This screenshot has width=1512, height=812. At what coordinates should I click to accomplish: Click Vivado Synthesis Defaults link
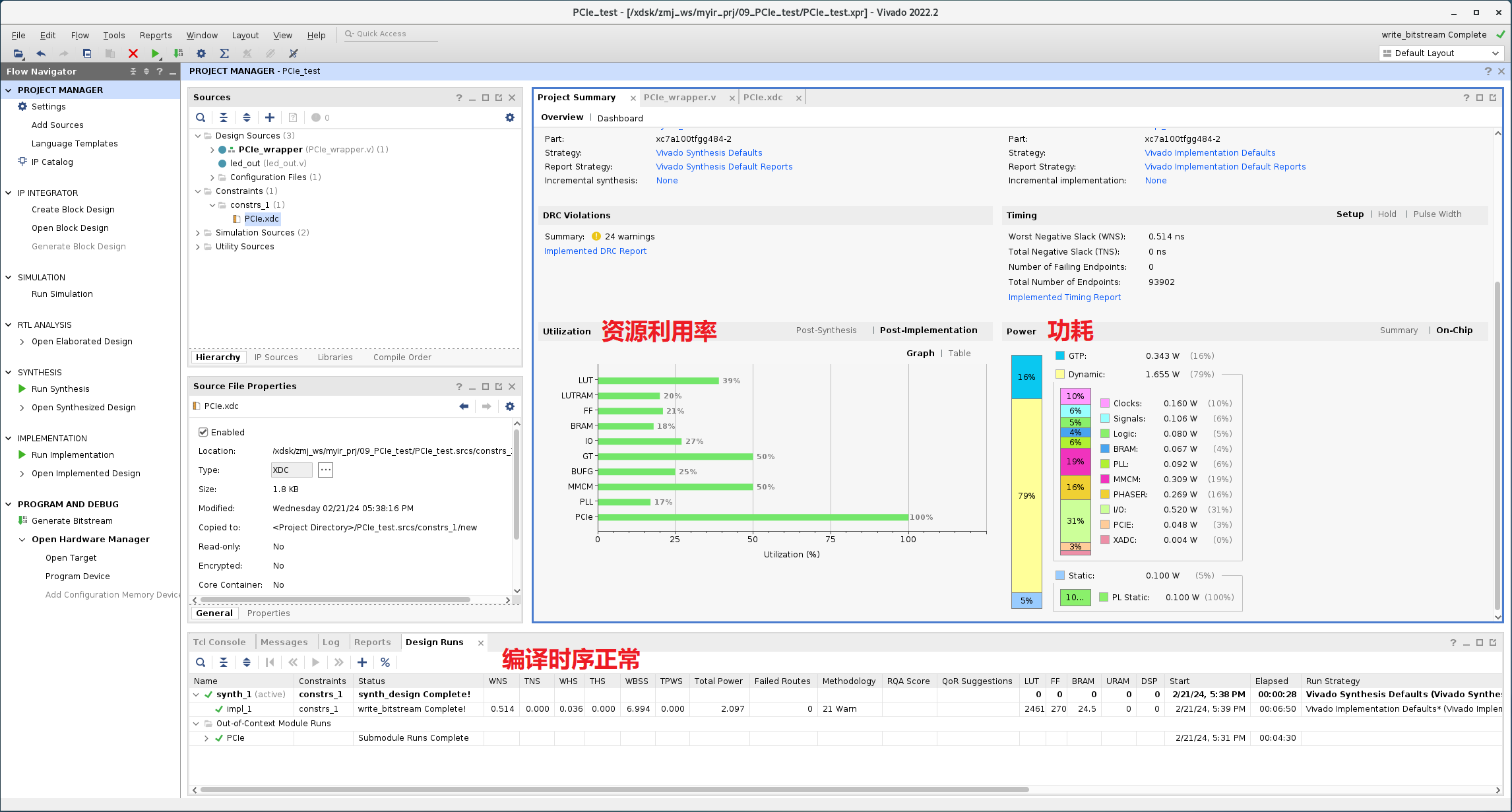click(x=709, y=152)
